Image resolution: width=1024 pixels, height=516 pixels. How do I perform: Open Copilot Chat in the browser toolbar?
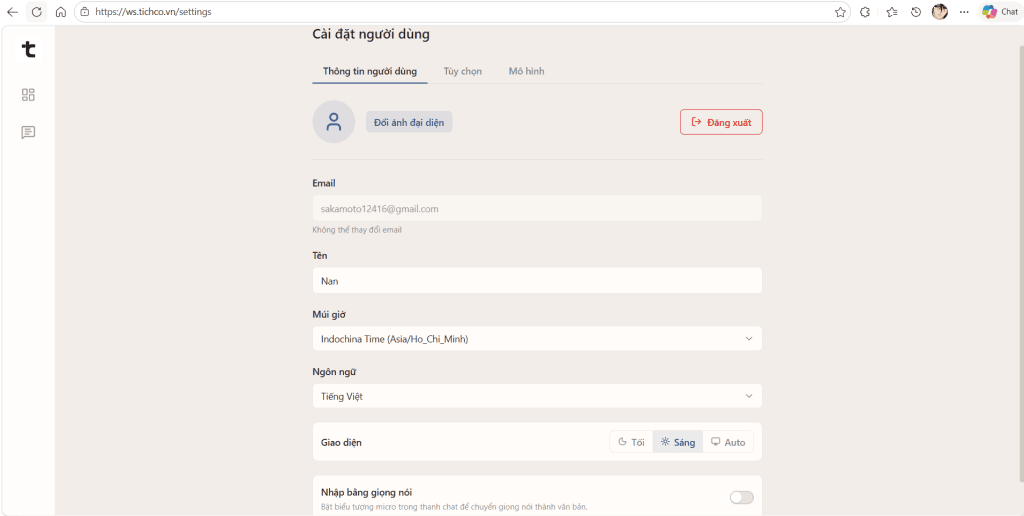pyautogui.click(x=1000, y=12)
